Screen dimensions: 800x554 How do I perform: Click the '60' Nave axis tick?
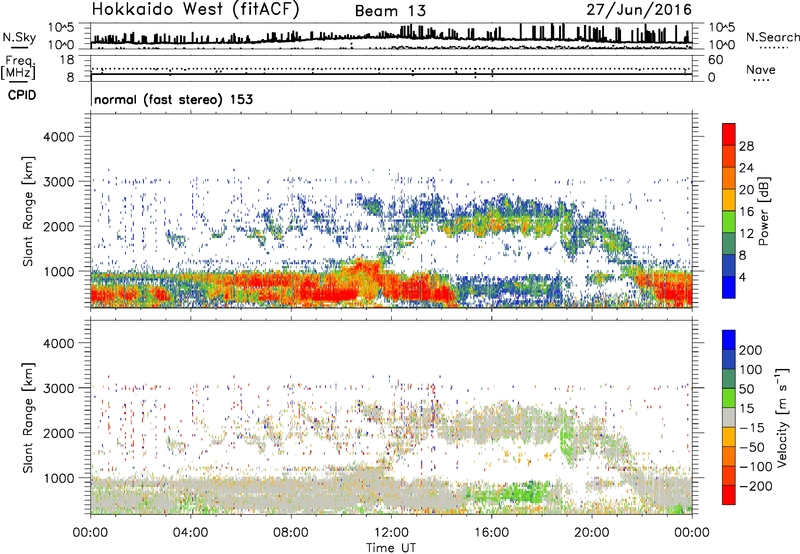coord(715,60)
